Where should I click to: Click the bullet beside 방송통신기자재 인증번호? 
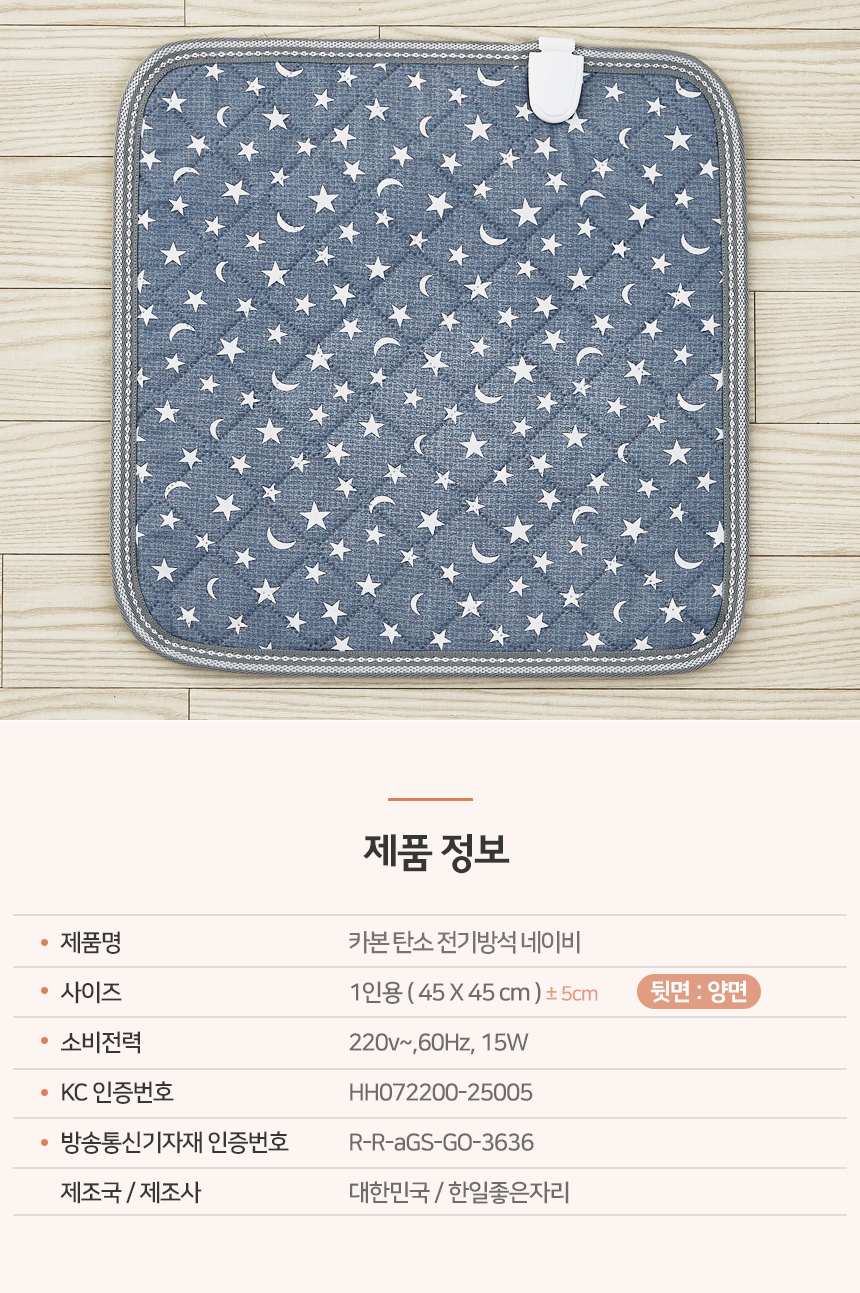44,1142
